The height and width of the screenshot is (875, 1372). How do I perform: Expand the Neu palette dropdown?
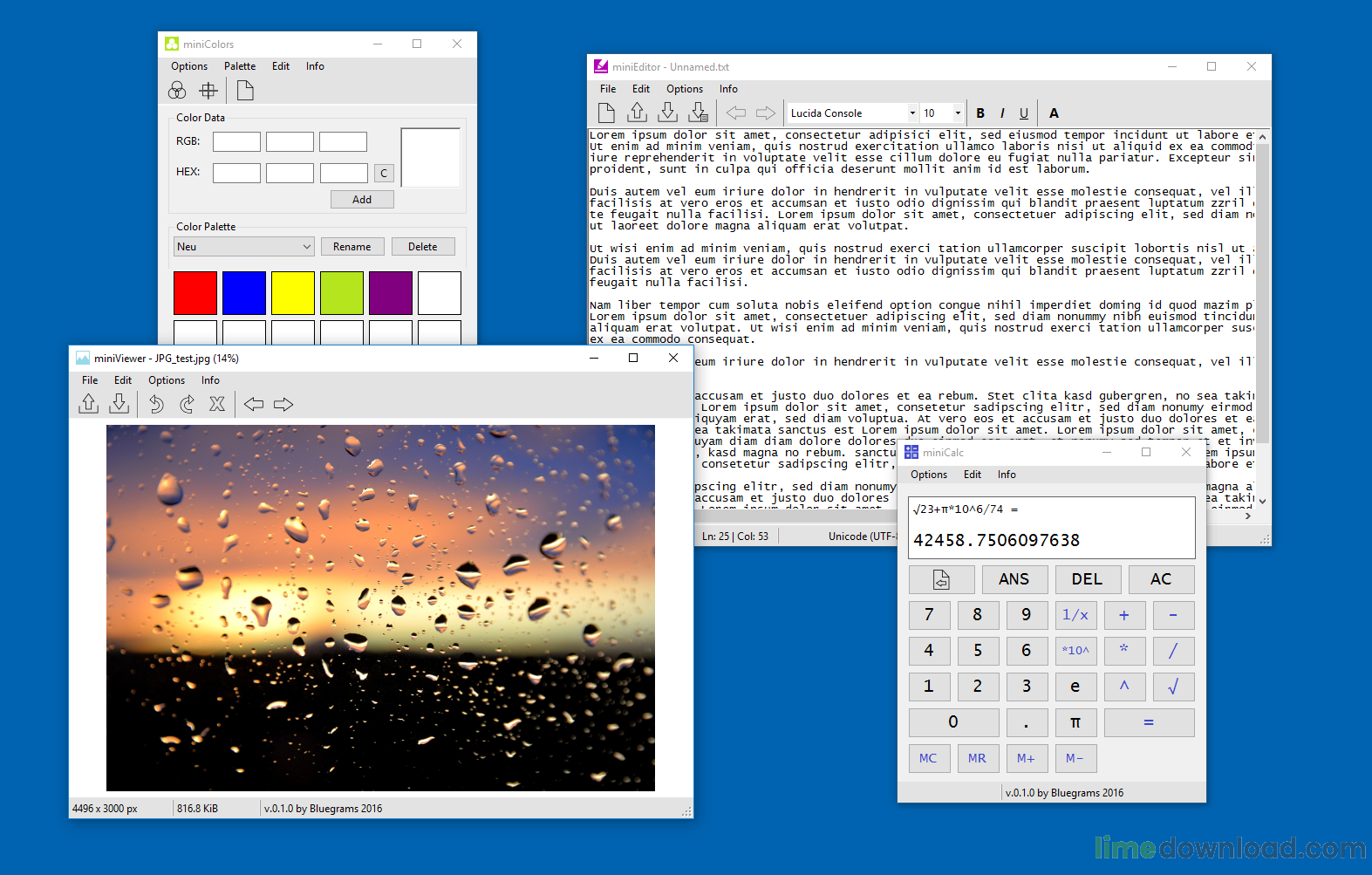point(243,247)
